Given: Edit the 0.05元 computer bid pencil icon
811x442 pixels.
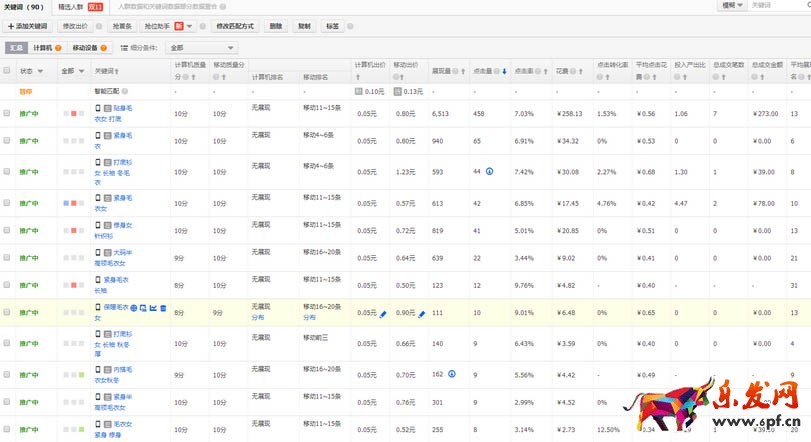Looking at the screenshot, I should coord(383,314).
